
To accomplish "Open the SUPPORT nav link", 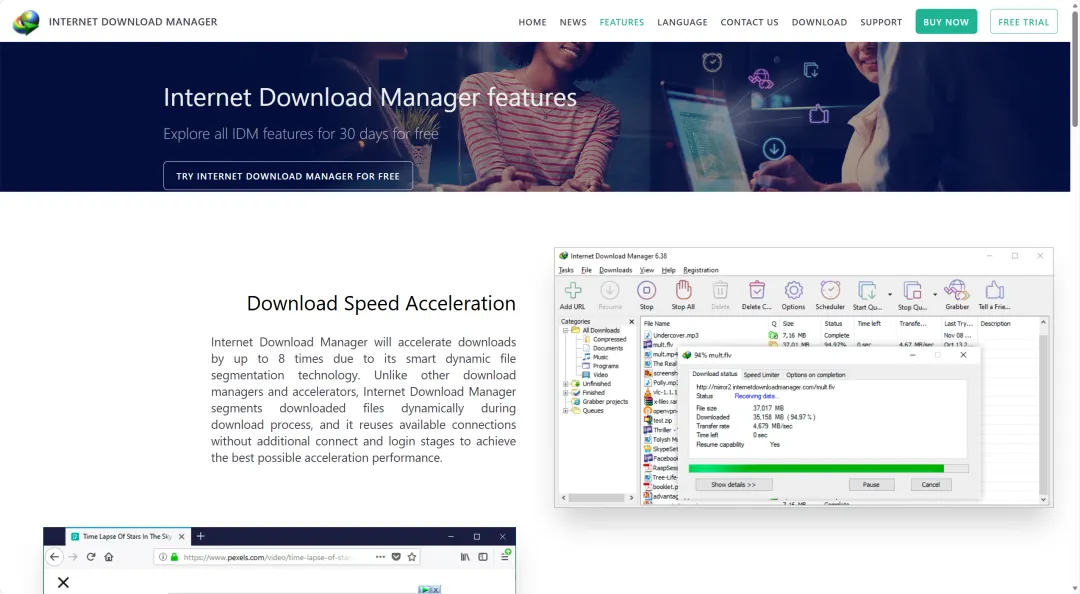I will point(880,22).
